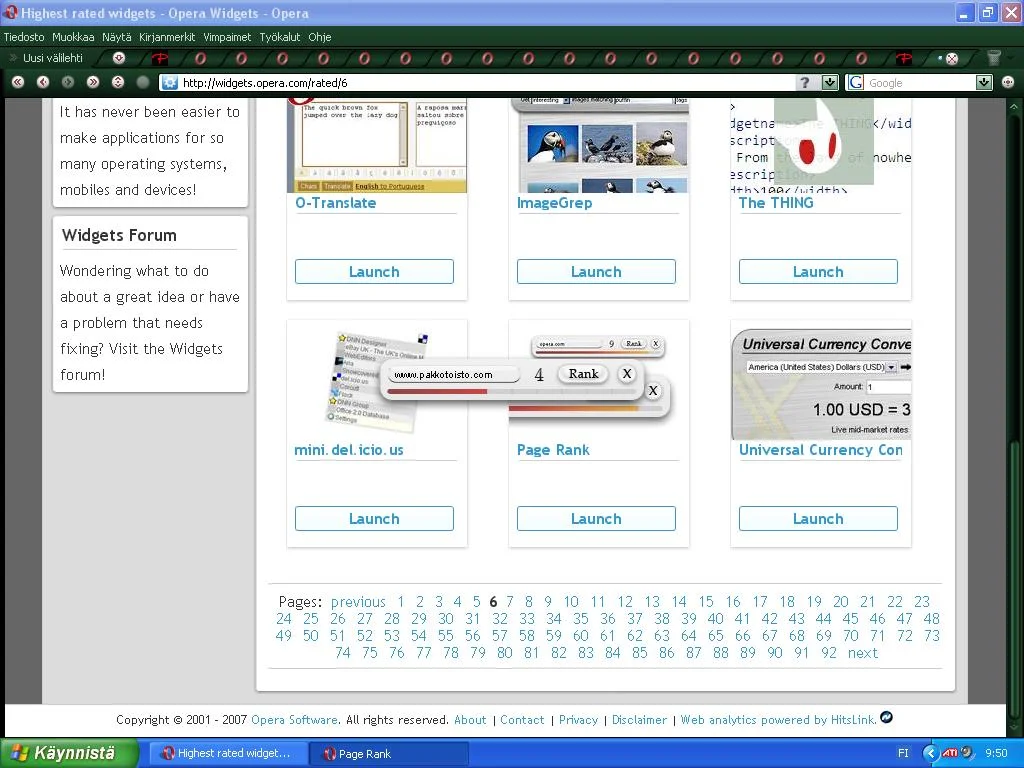Viewport: 1024px width, 768px height.
Task: Open the Työkalut menu
Action: click(x=280, y=37)
